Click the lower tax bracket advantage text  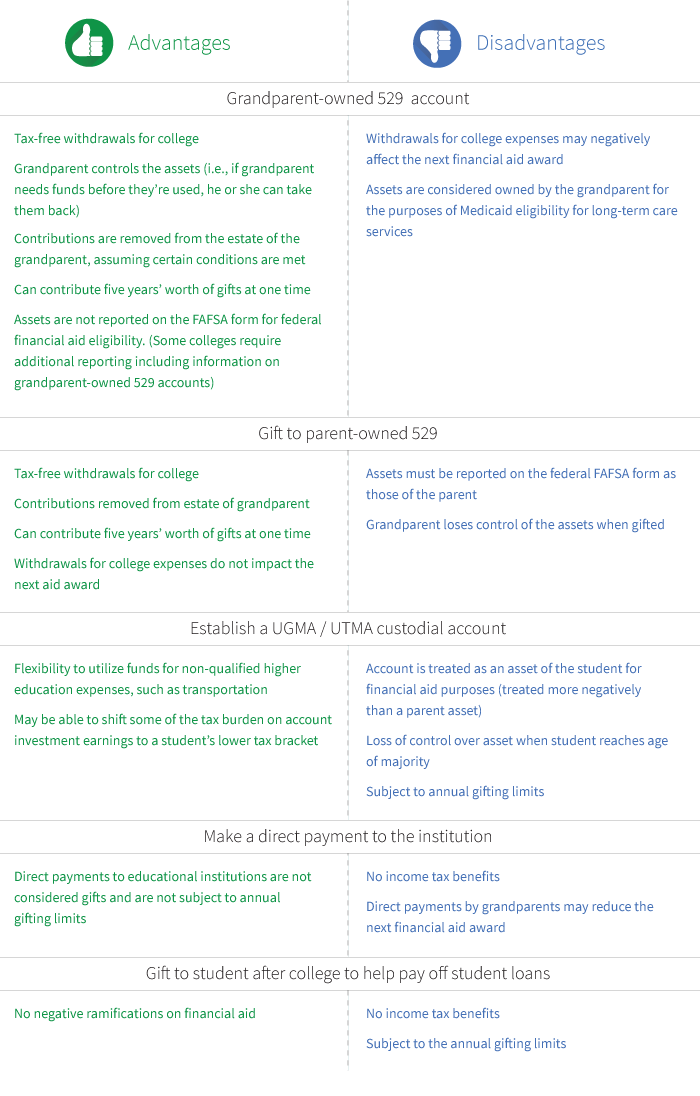(172, 730)
